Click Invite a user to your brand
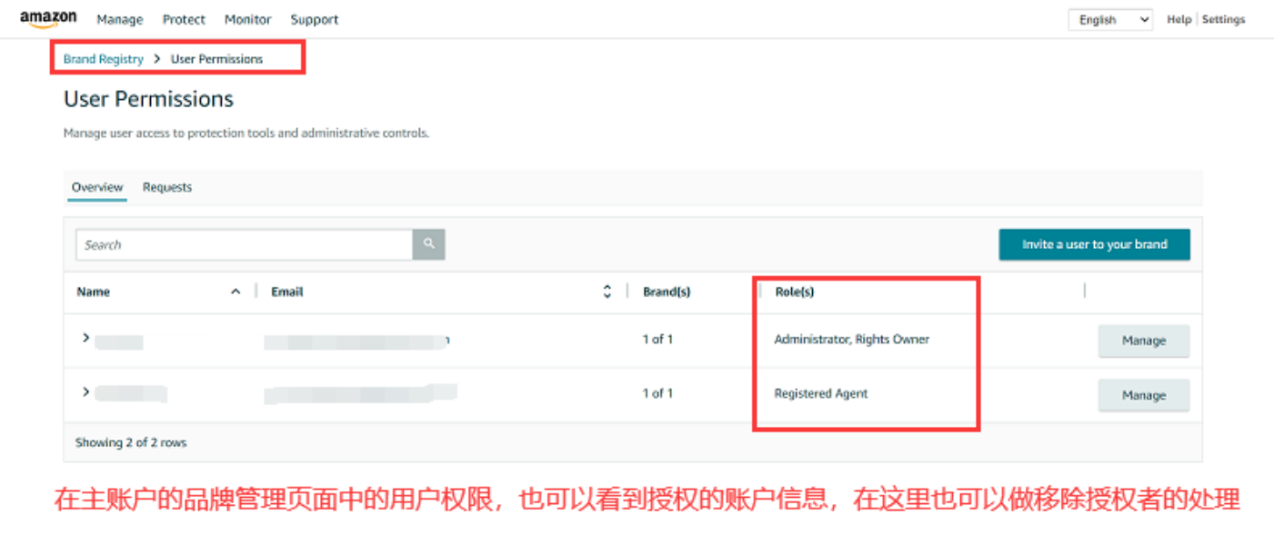This screenshot has height=545, width=1274. 1094,245
